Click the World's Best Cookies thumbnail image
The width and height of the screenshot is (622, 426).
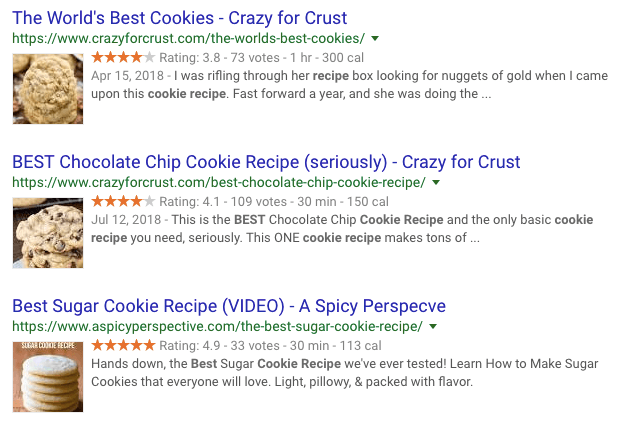47,88
